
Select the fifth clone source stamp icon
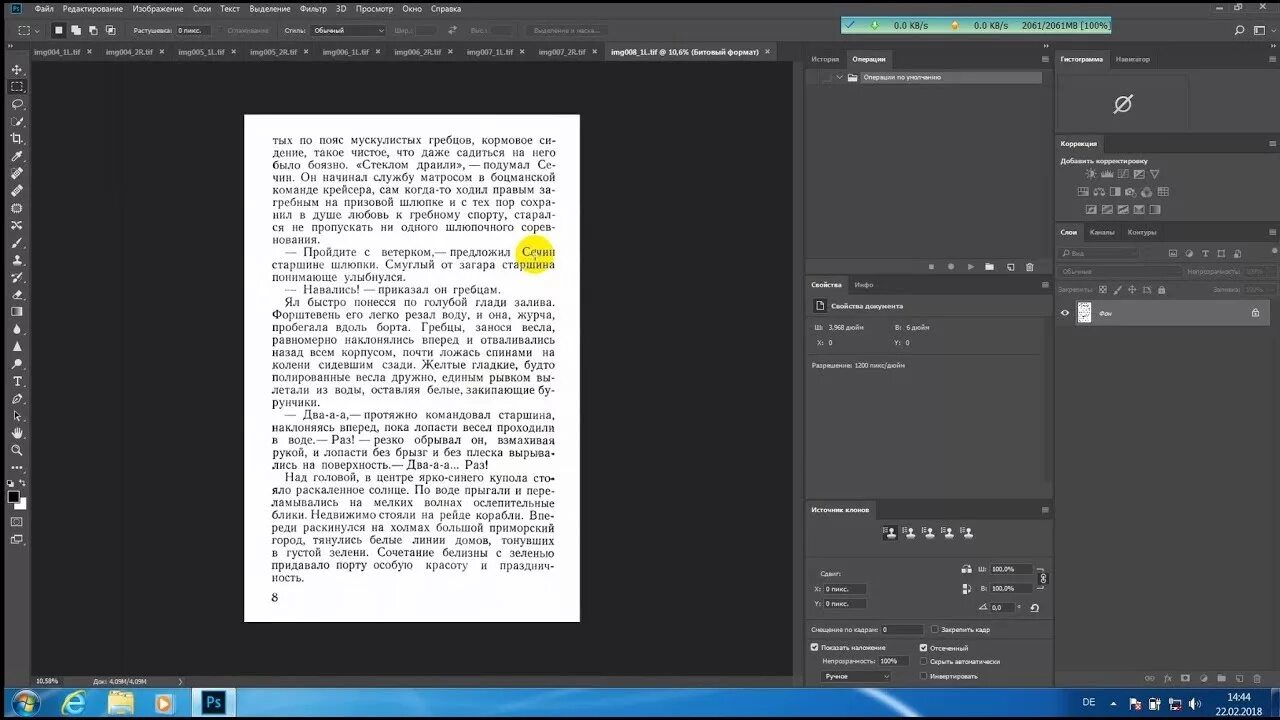click(x=968, y=533)
